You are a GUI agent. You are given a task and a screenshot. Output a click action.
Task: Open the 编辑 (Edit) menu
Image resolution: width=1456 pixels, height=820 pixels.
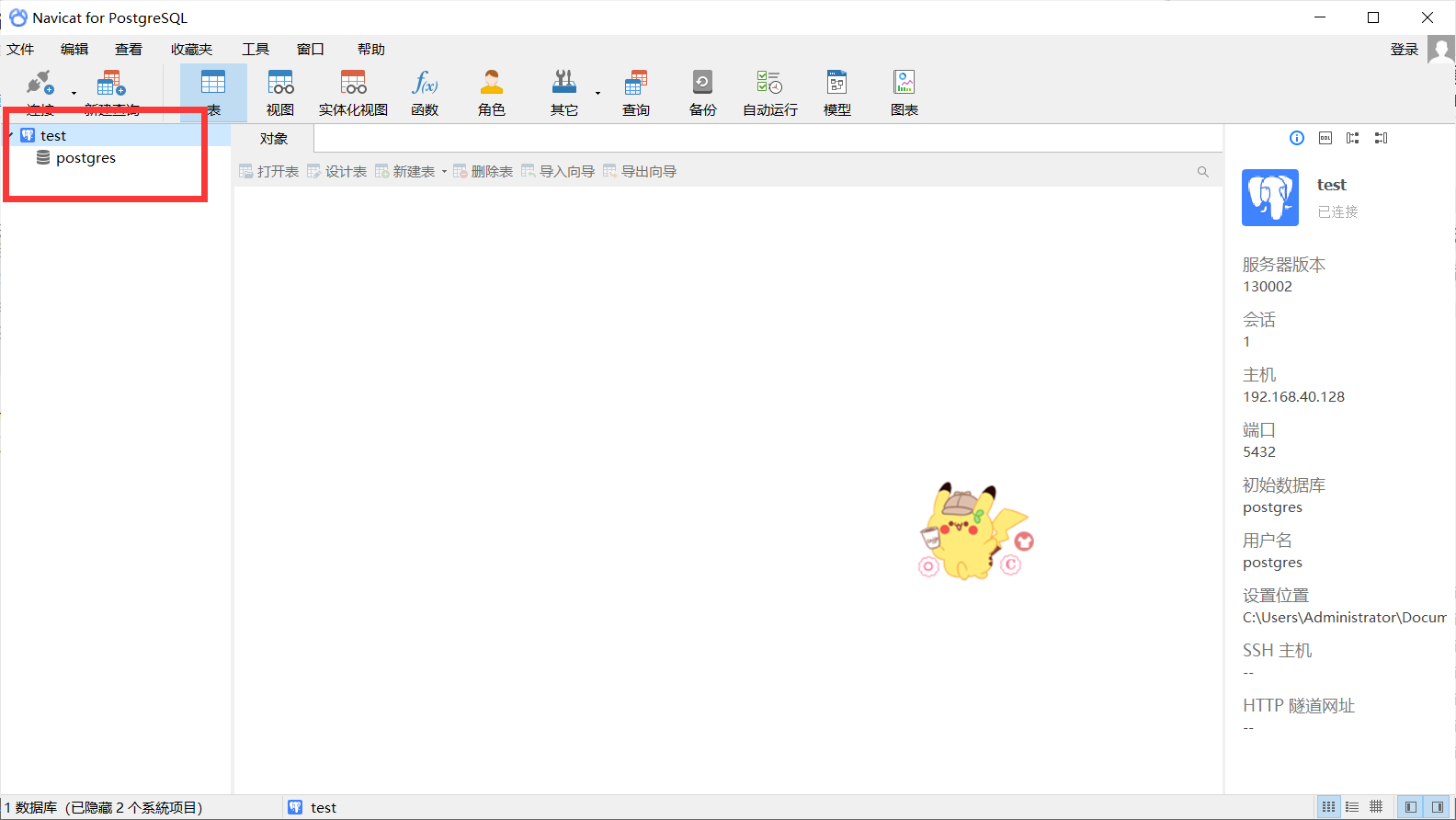(x=74, y=50)
